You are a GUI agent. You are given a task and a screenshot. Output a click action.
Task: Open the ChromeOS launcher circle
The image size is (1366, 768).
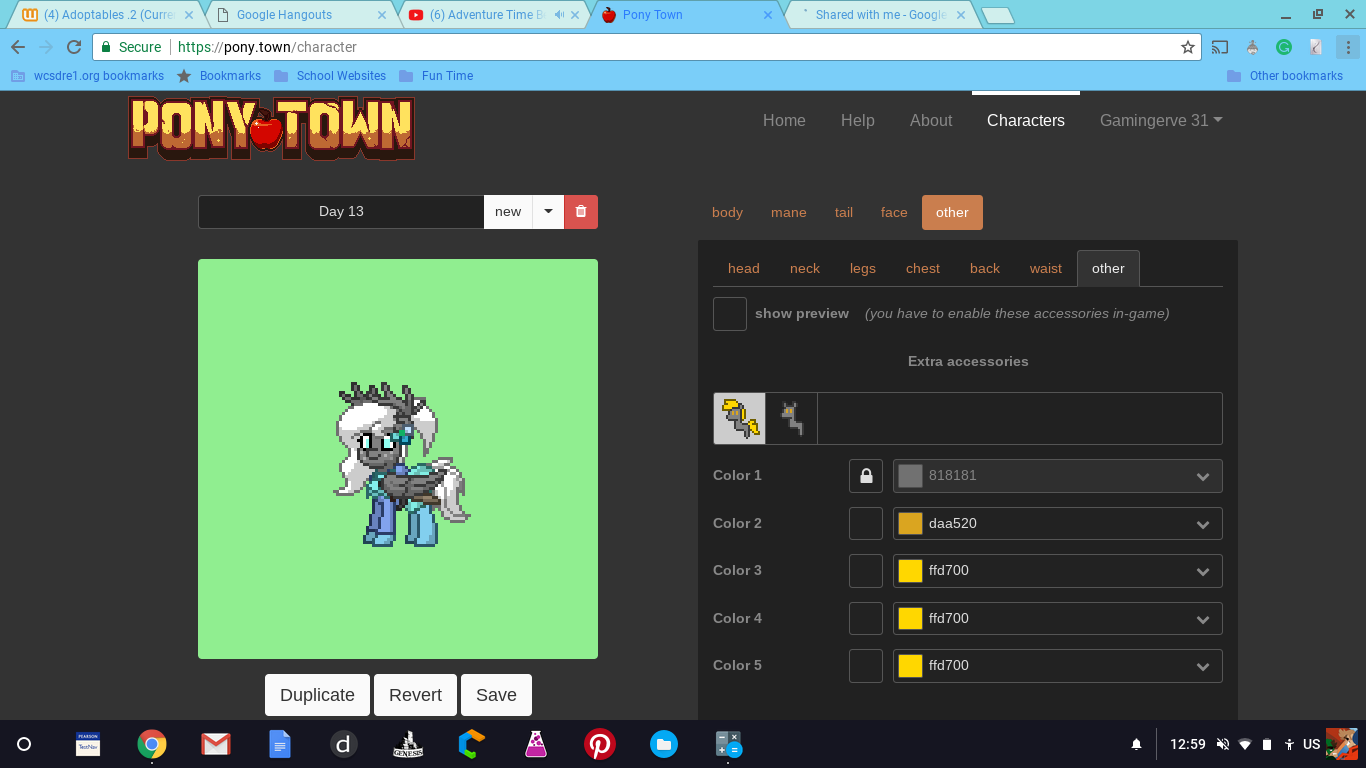24,744
